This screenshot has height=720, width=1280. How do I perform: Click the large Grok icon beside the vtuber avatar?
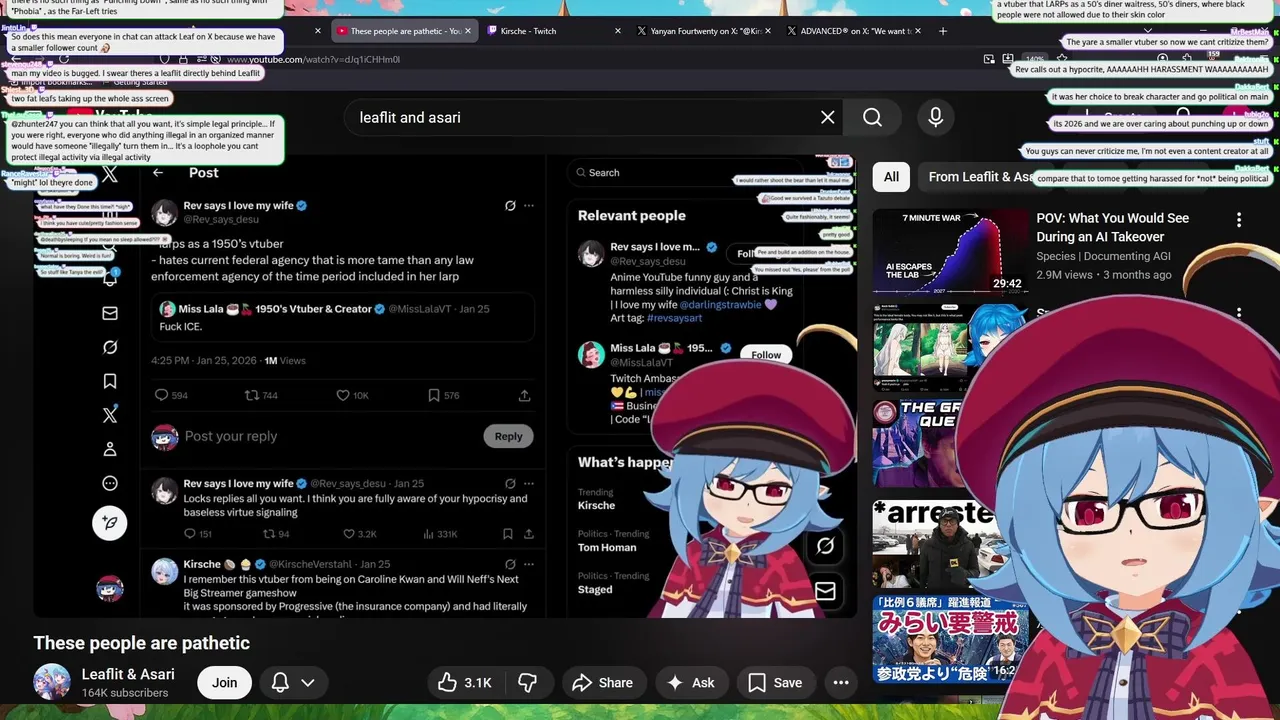[825, 546]
